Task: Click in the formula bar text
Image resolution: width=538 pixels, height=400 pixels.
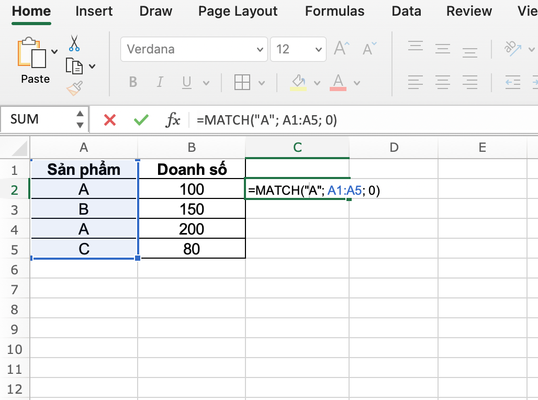Action: point(267,120)
